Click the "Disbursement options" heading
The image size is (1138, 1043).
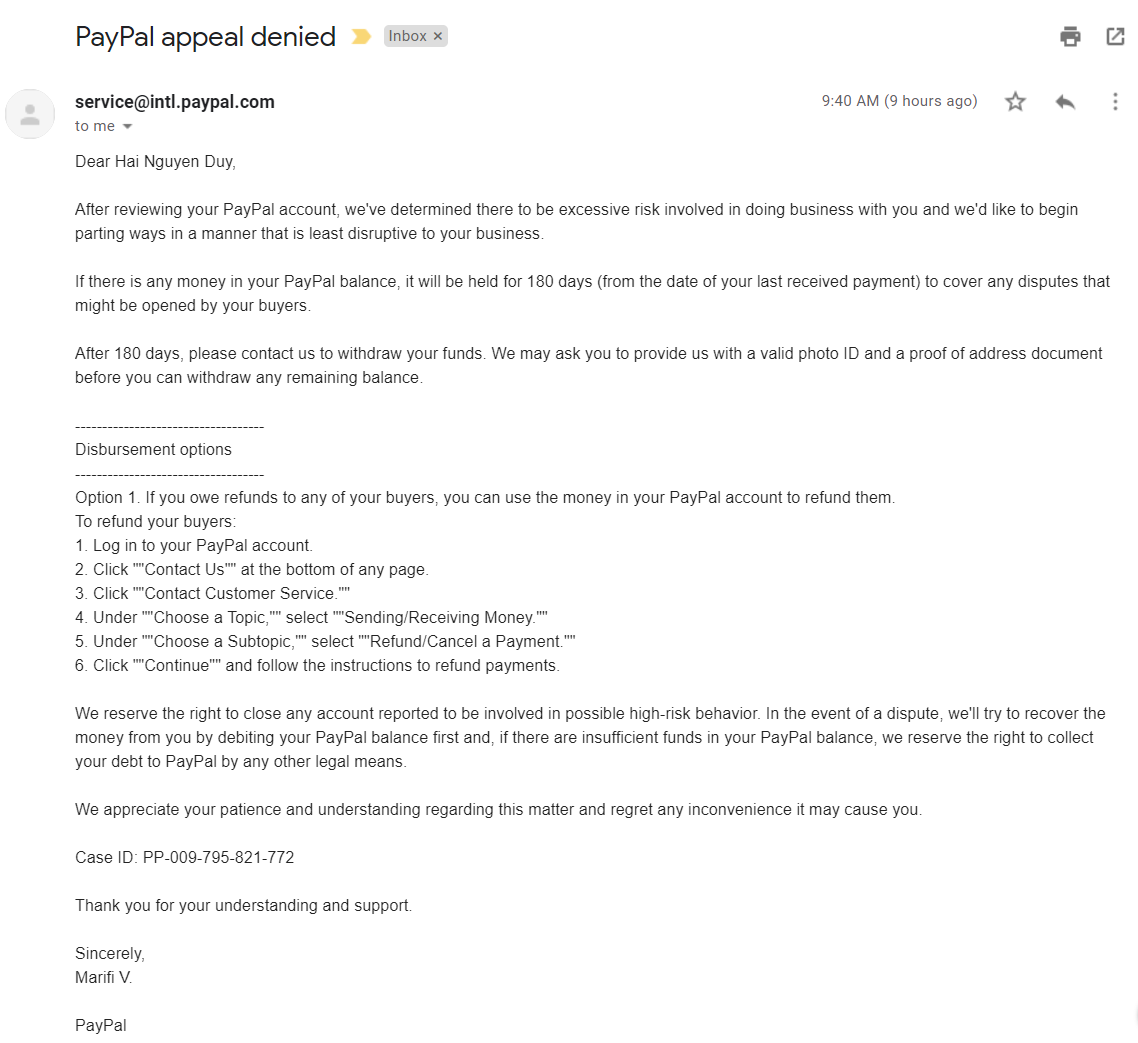[x=153, y=449]
